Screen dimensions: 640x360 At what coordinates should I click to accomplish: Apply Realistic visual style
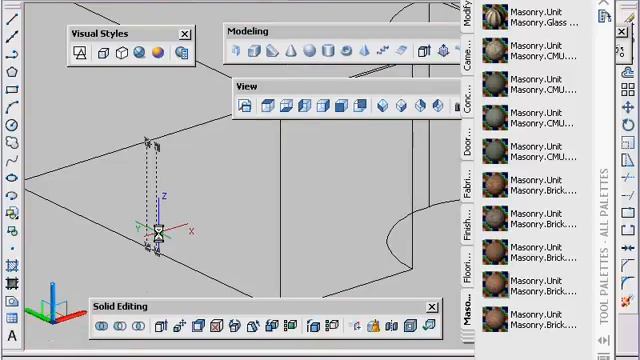tap(140, 53)
